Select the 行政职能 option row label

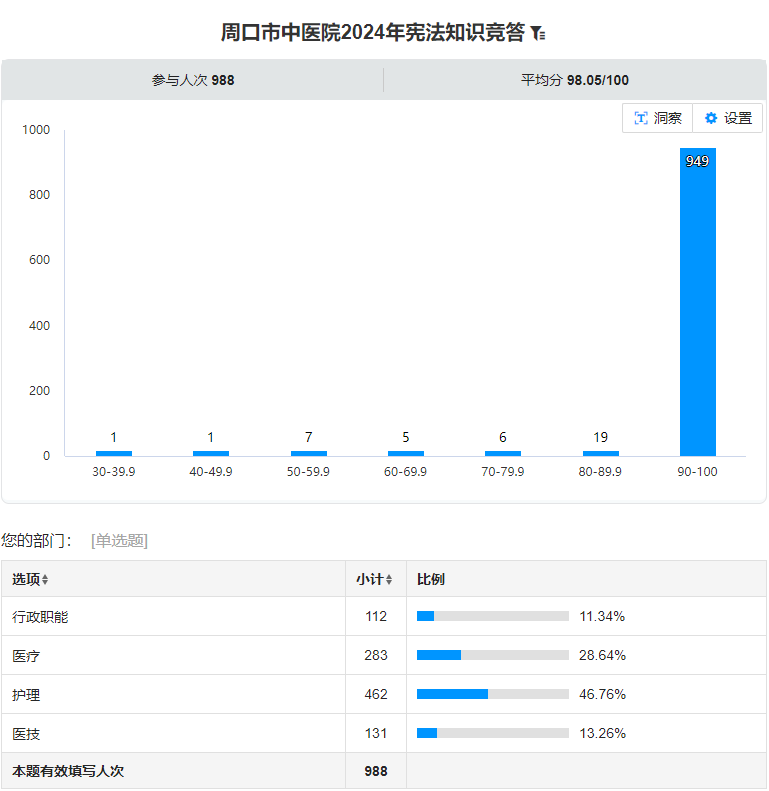pyautogui.click(x=40, y=616)
